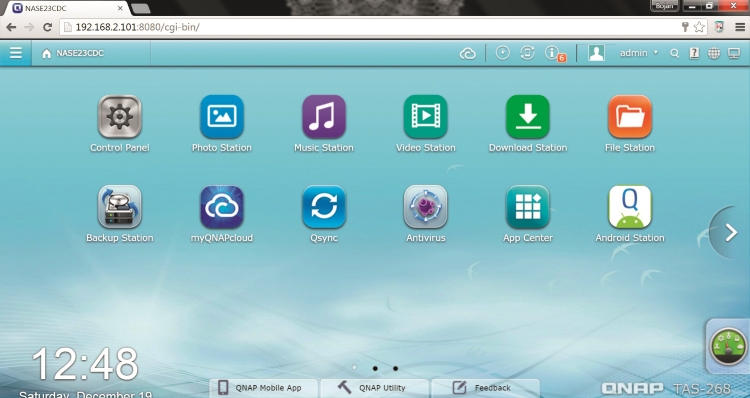This screenshot has width=750, height=398.
Task: Launch Android Station
Action: pos(630,207)
